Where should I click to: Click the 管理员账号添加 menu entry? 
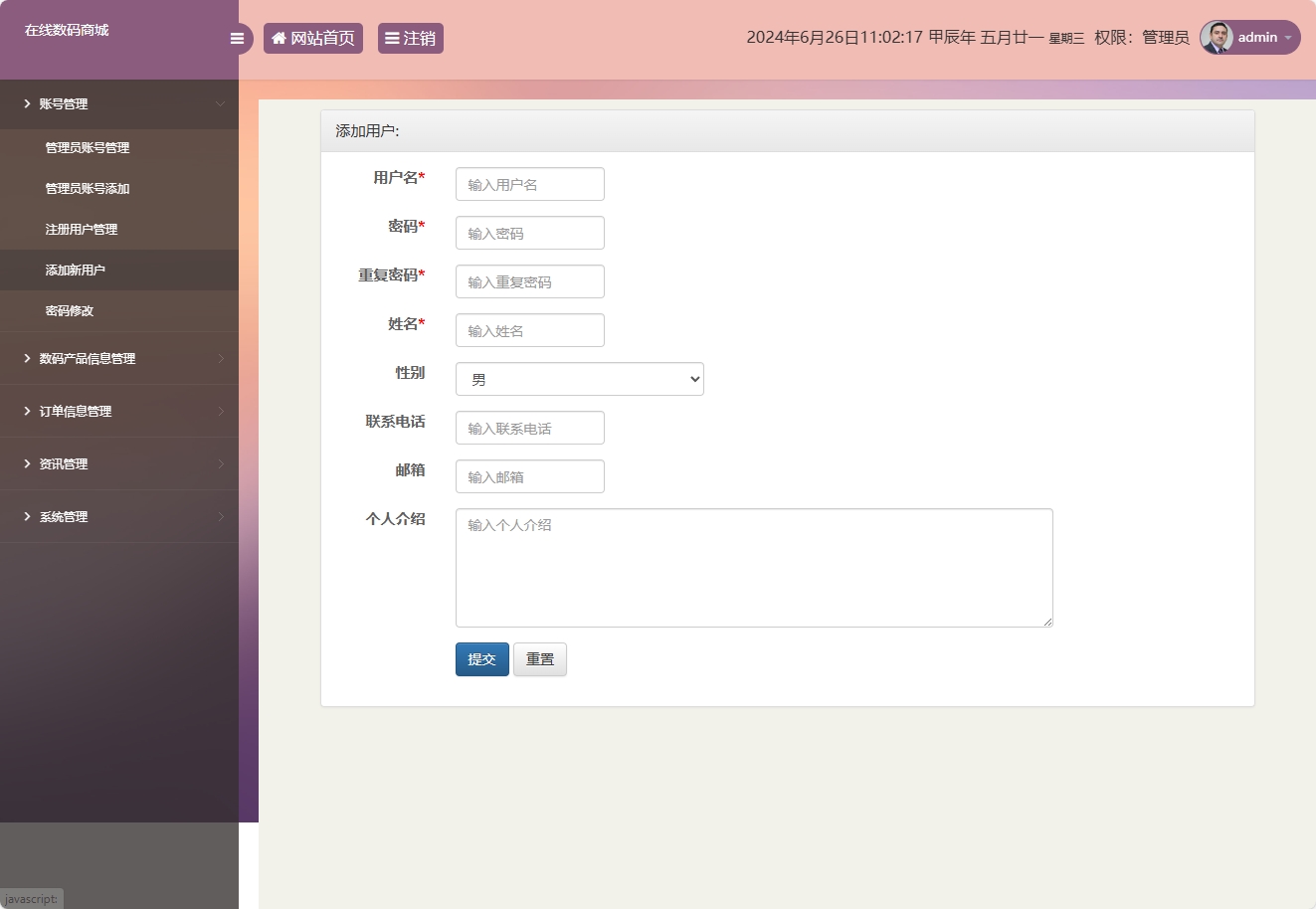point(85,188)
